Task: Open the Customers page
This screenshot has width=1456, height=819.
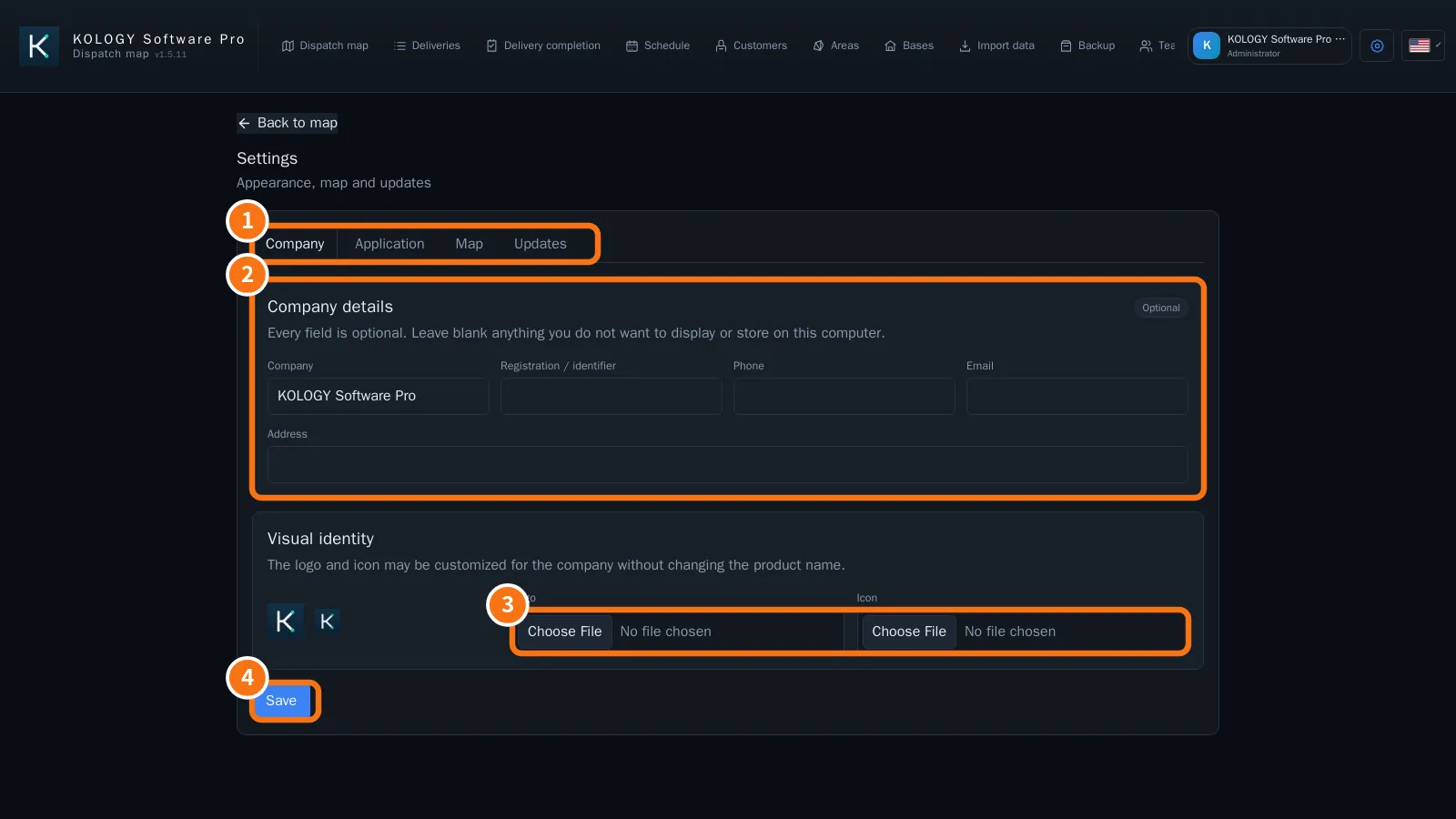Action: [x=751, y=45]
